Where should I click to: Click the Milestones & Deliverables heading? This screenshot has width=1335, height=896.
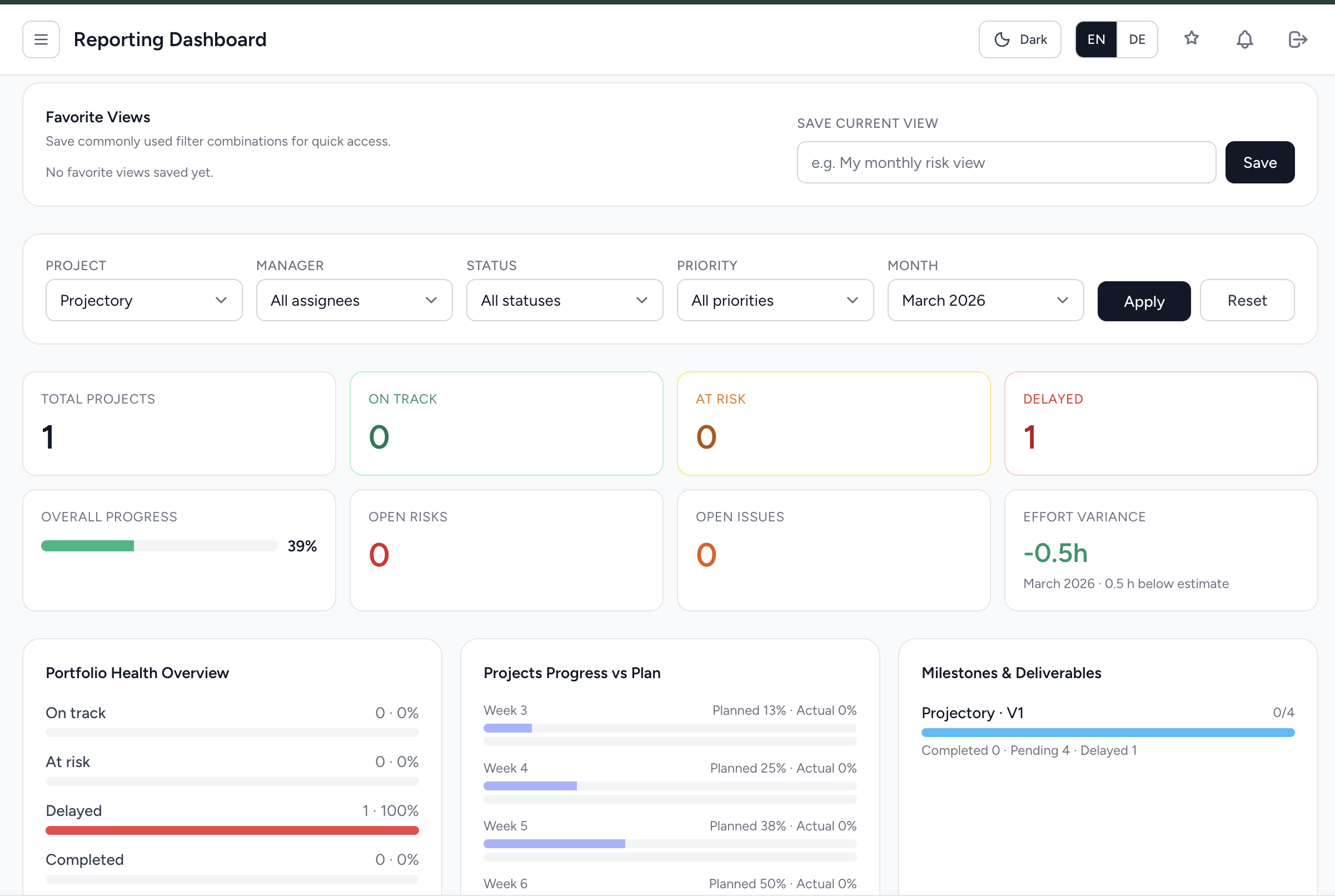coord(1011,673)
